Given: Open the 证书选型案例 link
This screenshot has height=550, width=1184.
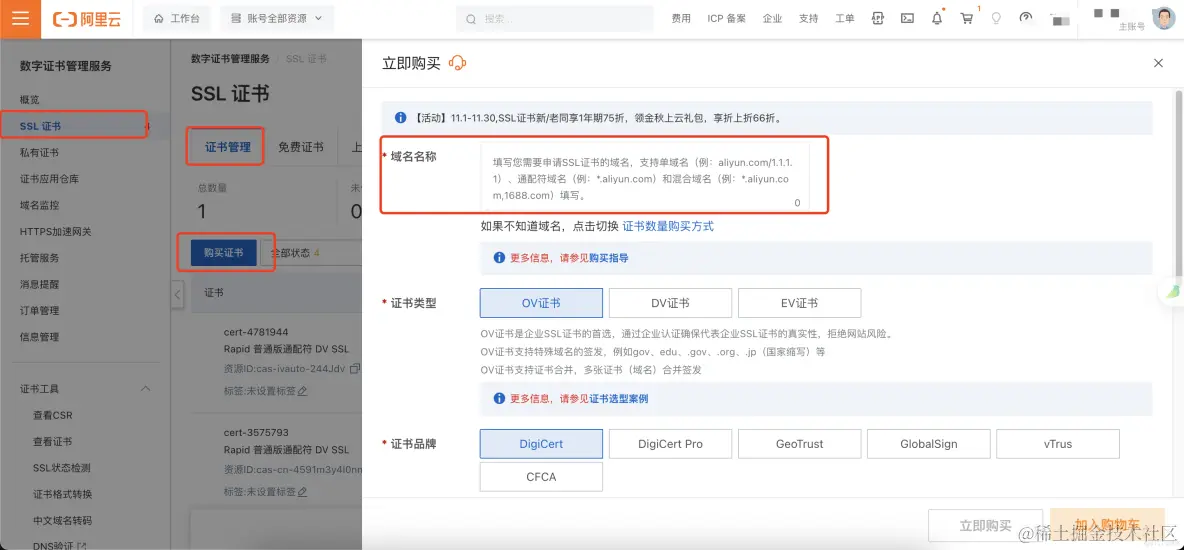Looking at the screenshot, I should (618, 398).
